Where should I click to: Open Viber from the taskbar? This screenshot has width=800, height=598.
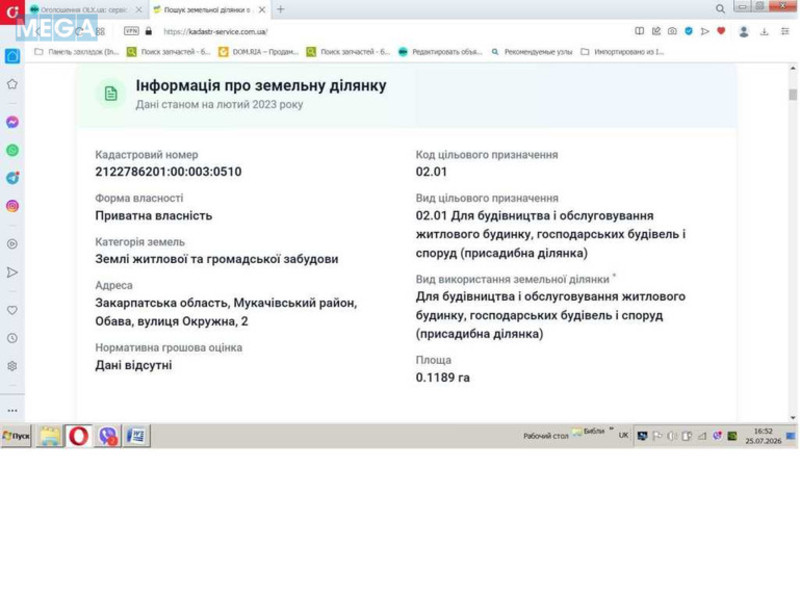point(108,436)
